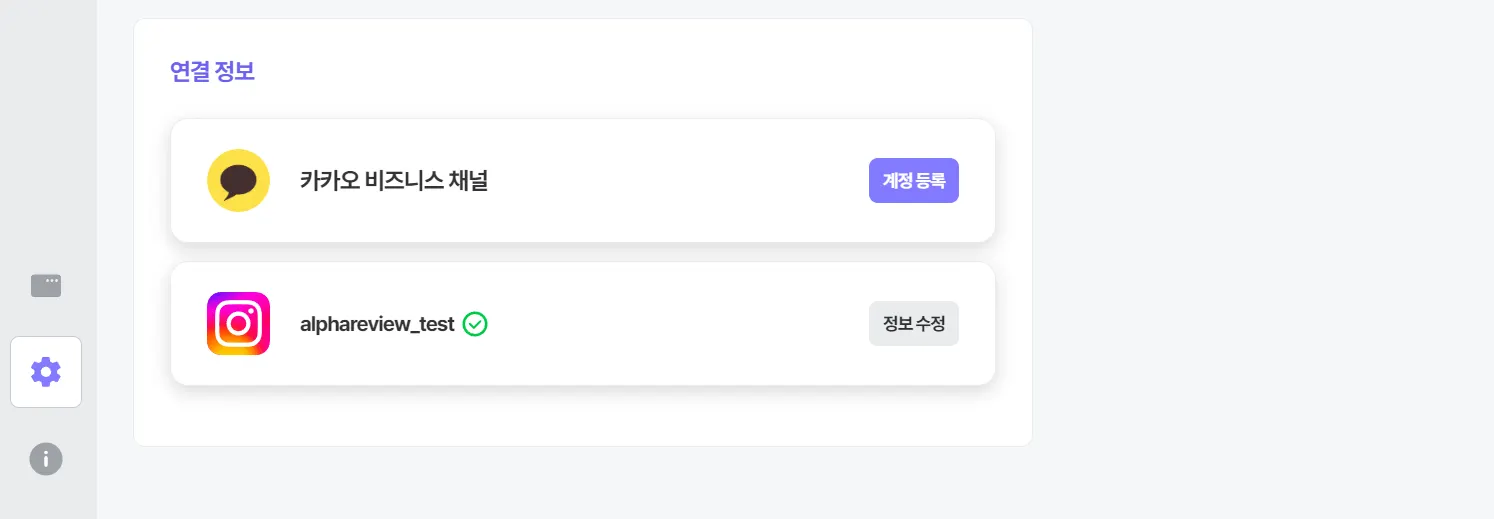Edit Instagram connection via 정보 수정

[913, 324]
